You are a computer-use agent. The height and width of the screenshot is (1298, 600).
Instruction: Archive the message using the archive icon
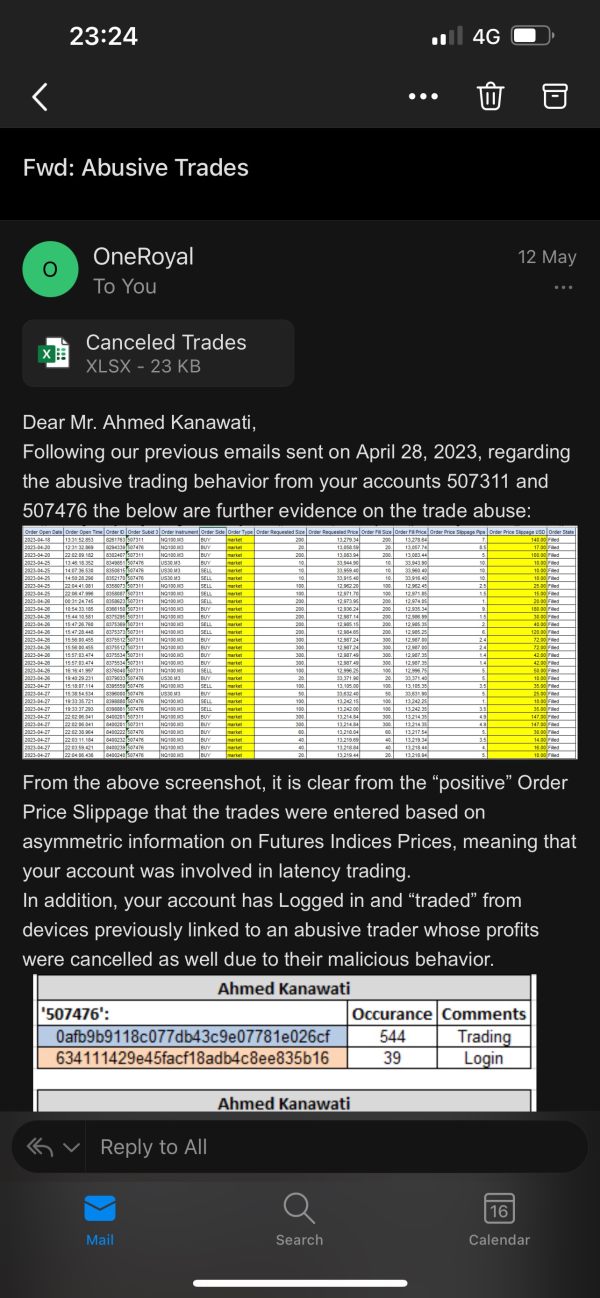click(x=554, y=96)
